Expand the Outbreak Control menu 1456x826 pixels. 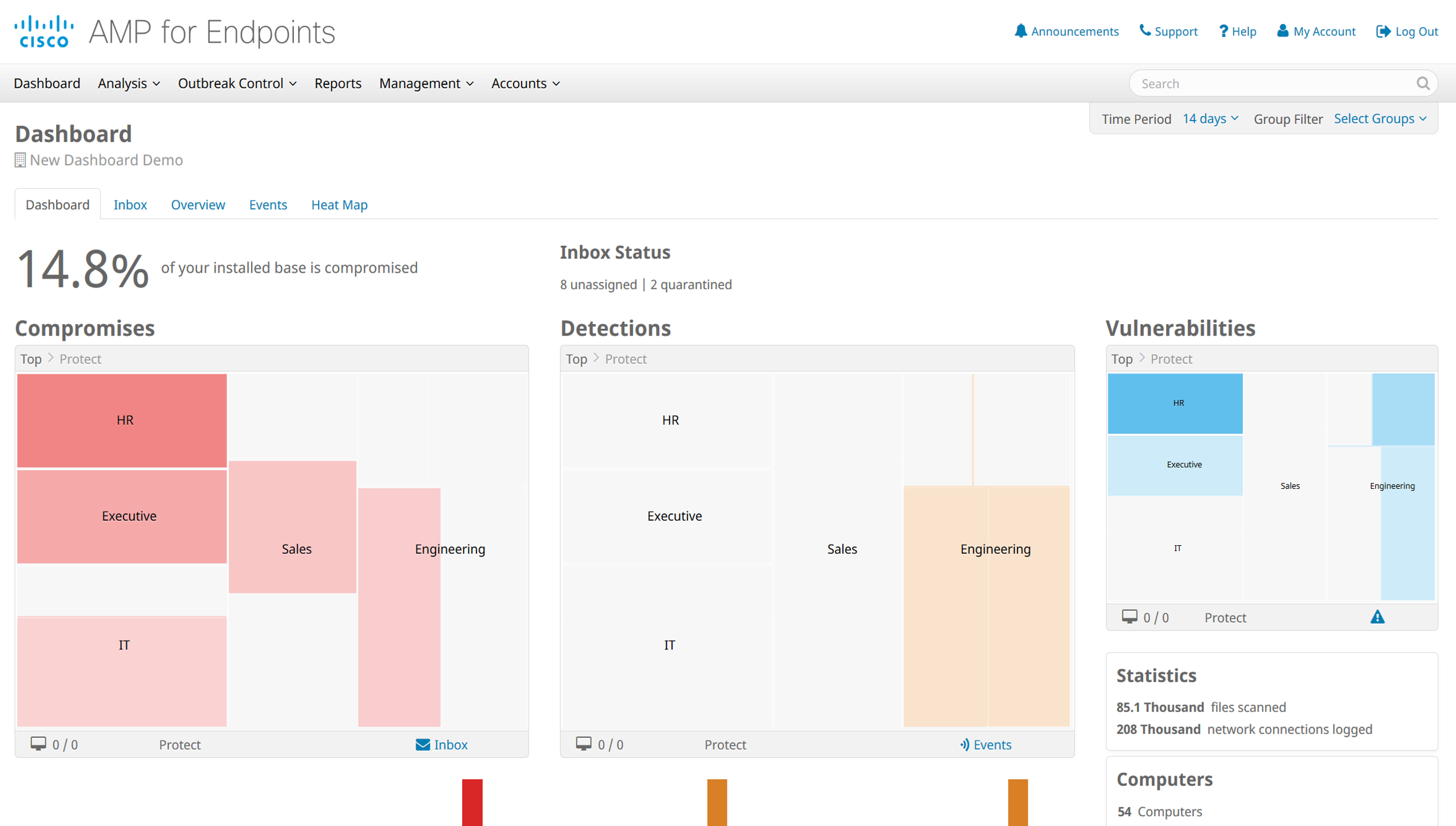[237, 83]
